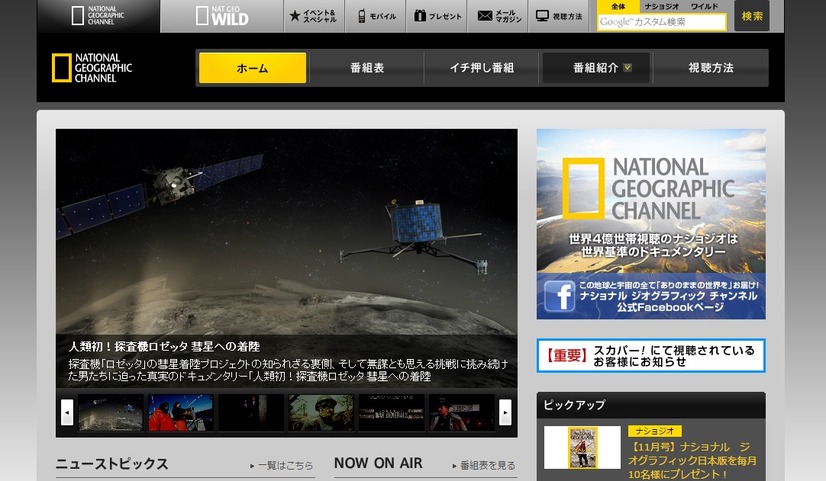Open the National Geographic Channel landscape banner
This screenshot has height=481, width=826.
[x=651, y=201]
